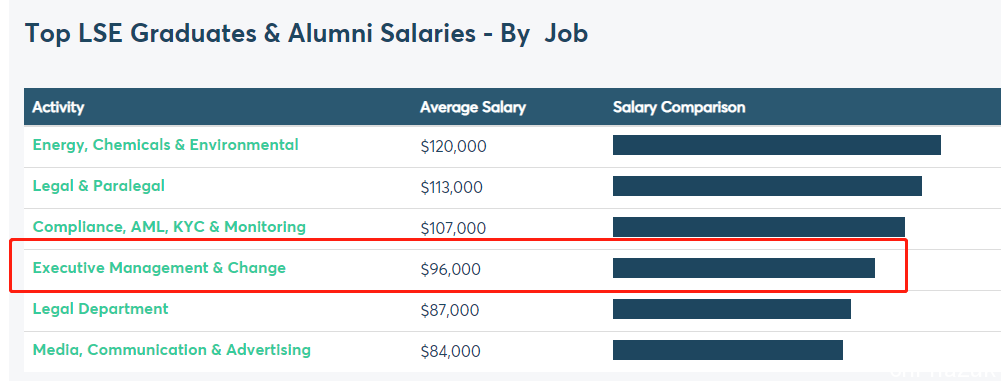Click Compliance, AML, KYC & Monitoring link
Screen dimensions: 1001x381
[169, 227]
